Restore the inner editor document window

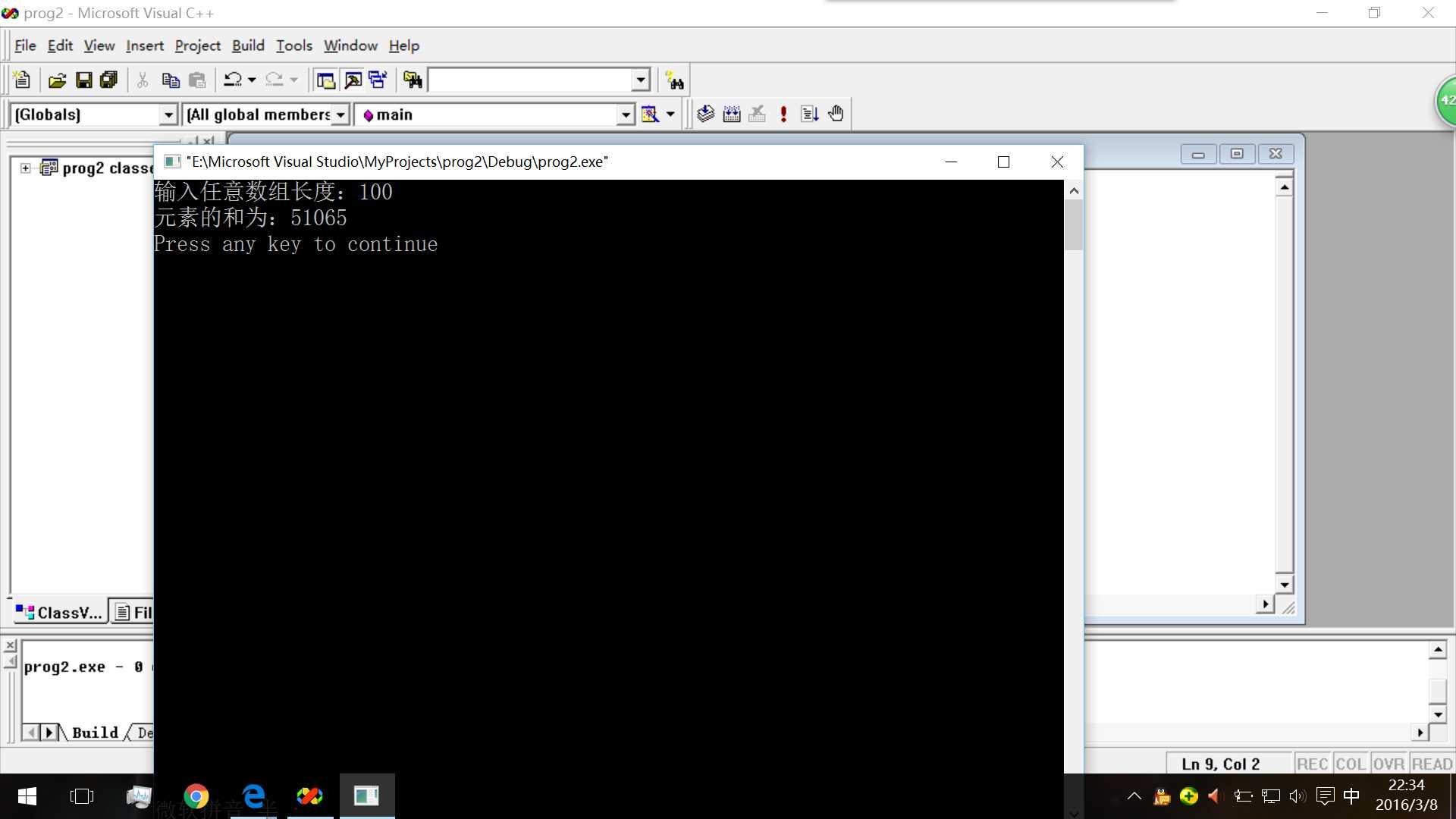pyautogui.click(x=1237, y=154)
